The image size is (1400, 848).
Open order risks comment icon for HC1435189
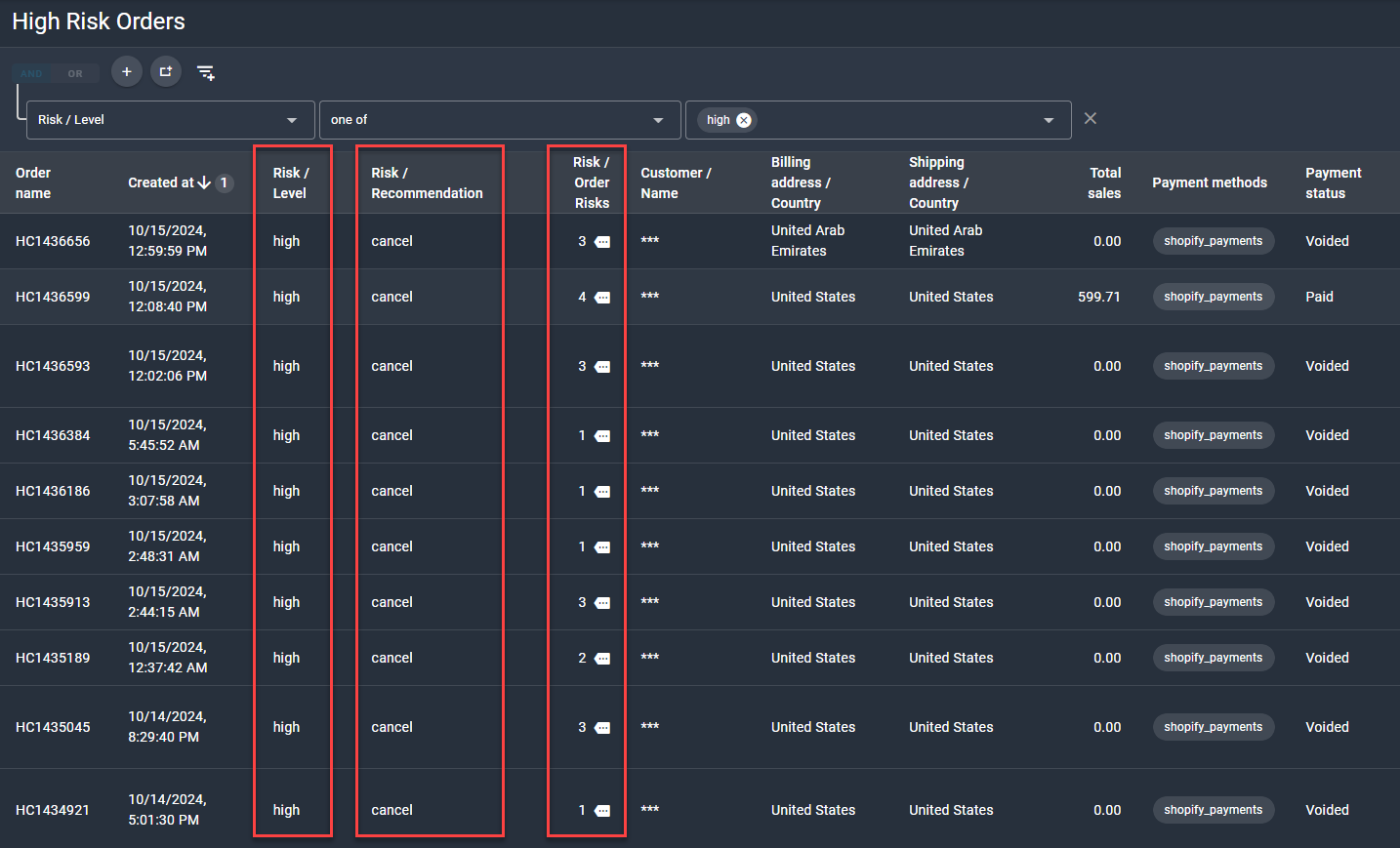(602, 659)
